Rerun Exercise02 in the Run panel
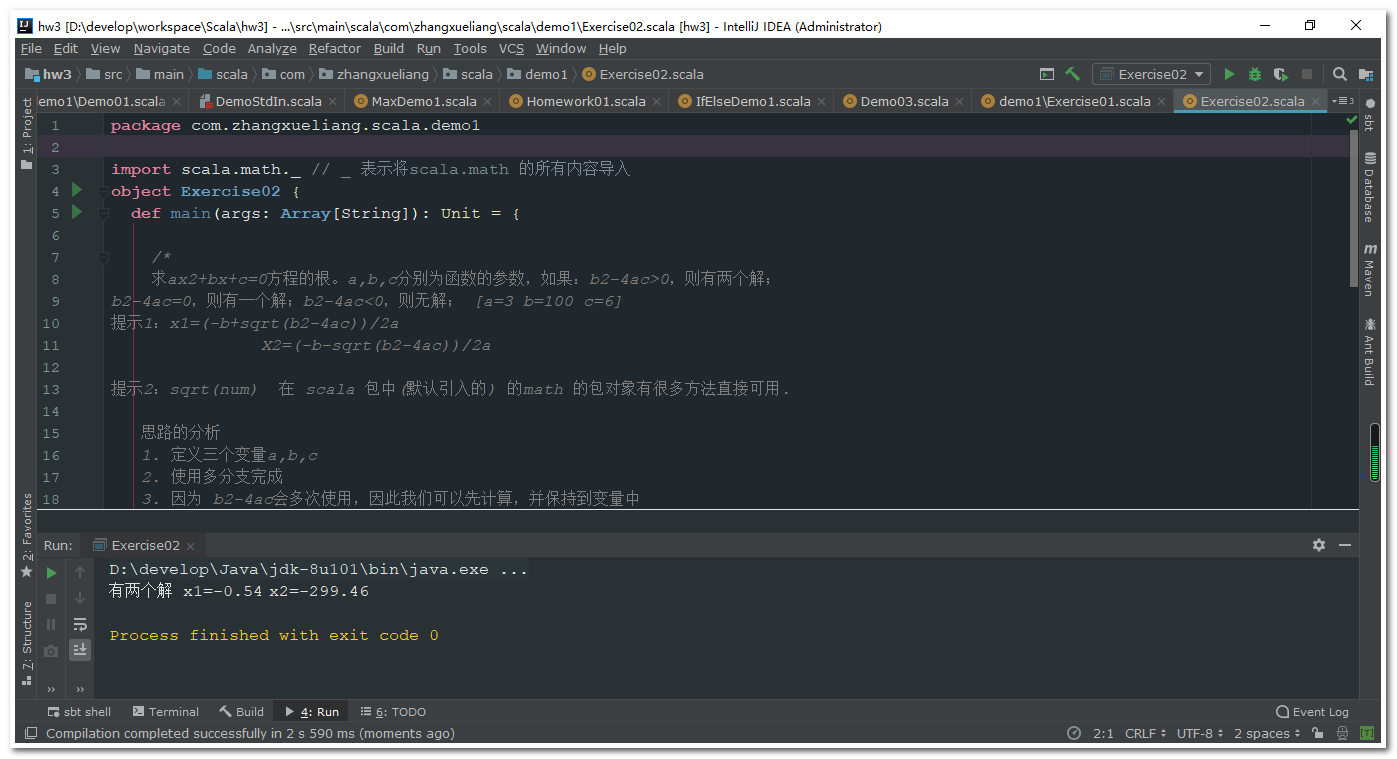The image size is (1397, 759). (52, 573)
